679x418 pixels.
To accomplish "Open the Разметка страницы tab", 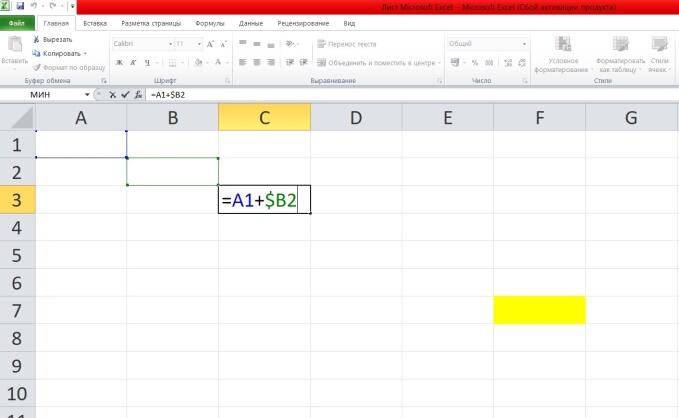I will click(x=151, y=23).
